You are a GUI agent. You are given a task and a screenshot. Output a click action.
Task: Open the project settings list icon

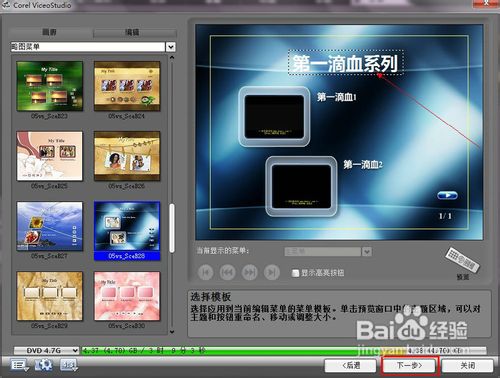(x=19, y=365)
